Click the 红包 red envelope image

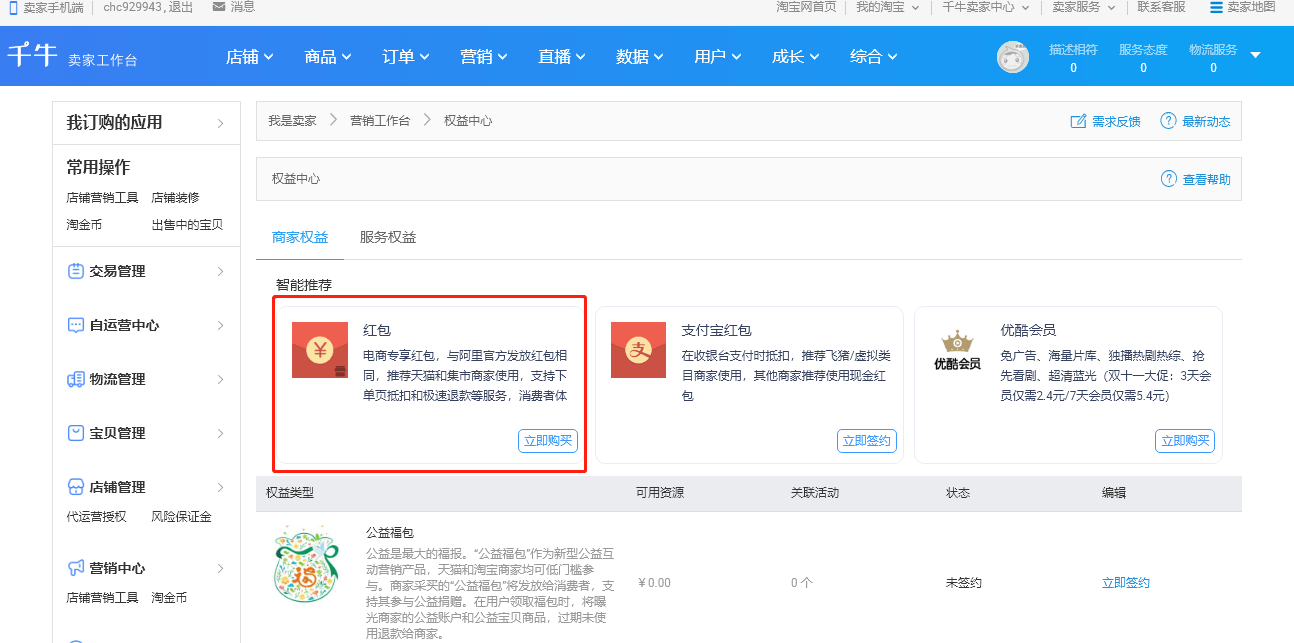click(x=320, y=350)
